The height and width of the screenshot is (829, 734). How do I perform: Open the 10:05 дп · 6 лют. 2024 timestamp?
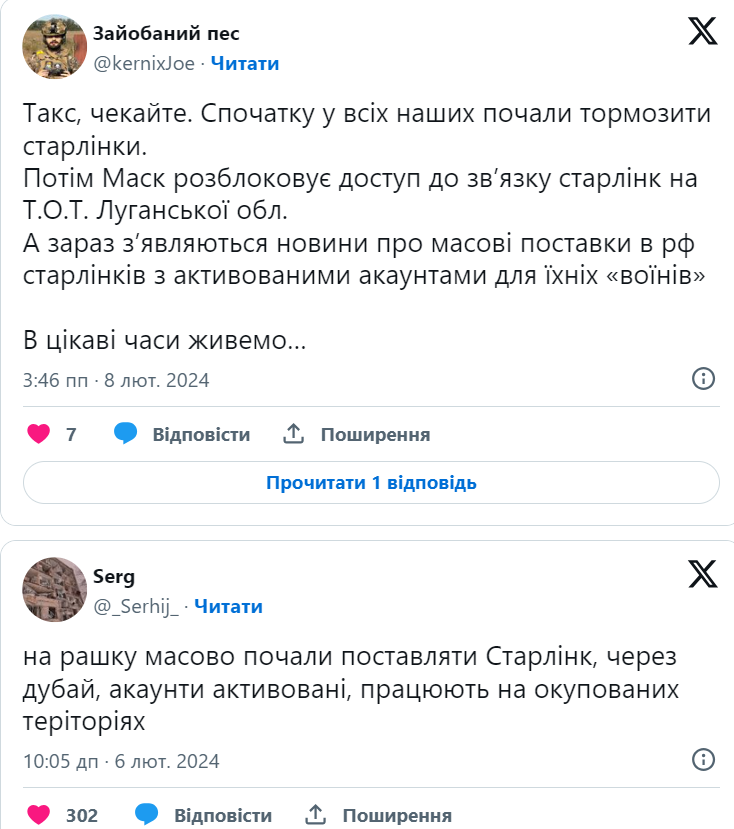coord(121,761)
